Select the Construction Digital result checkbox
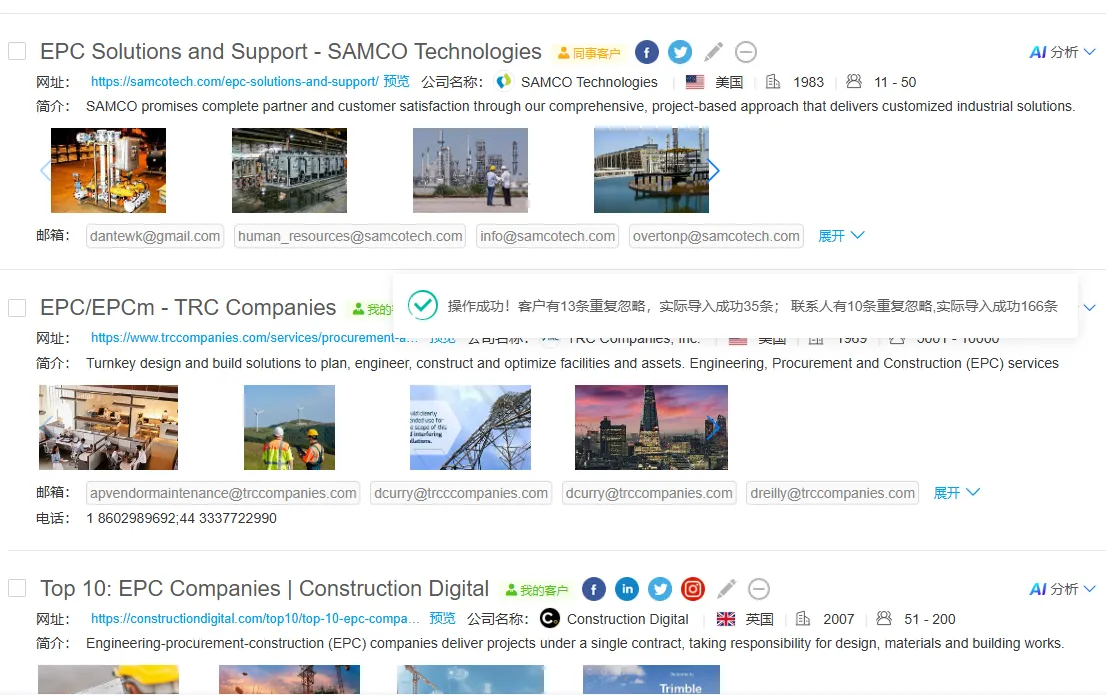This screenshot has height=695, width=1106. point(17,588)
